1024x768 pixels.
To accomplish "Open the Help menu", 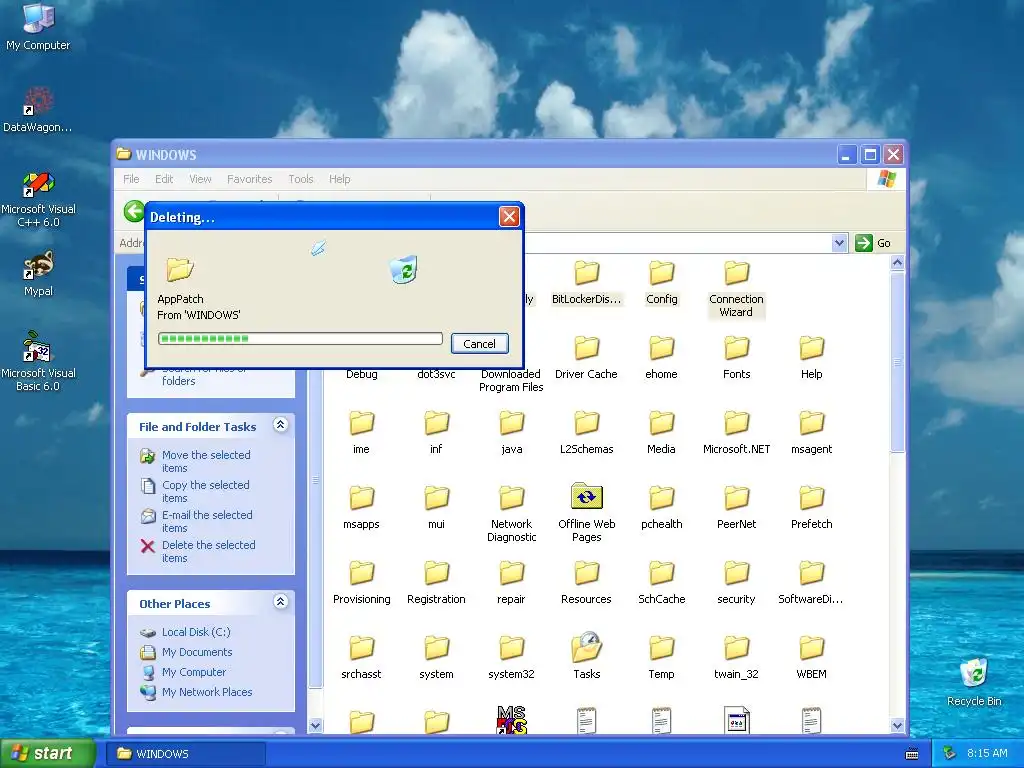I will (340, 179).
